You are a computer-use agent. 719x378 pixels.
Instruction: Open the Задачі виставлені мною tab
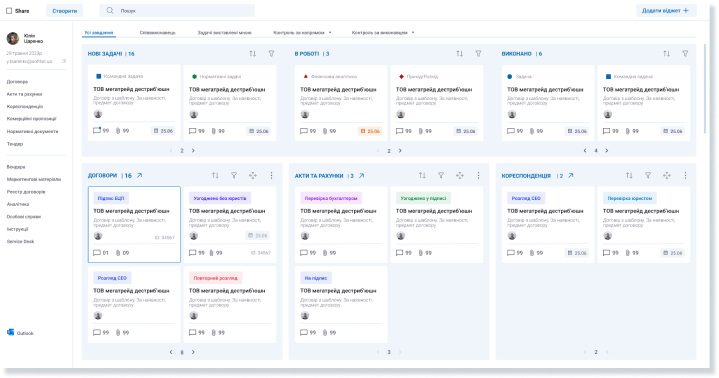(224, 33)
